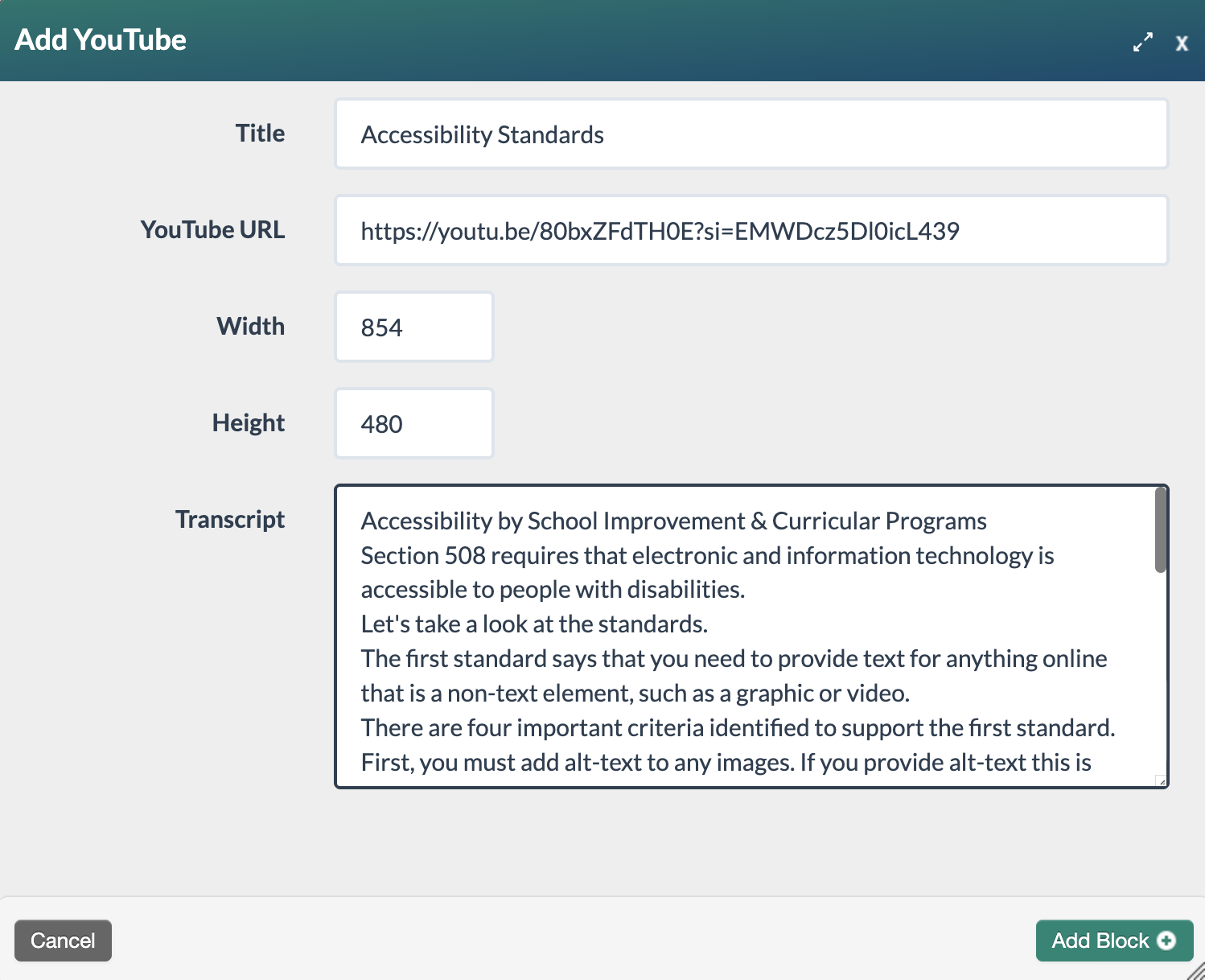Click the Width field showing 854
The image size is (1205, 980).
pos(413,327)
